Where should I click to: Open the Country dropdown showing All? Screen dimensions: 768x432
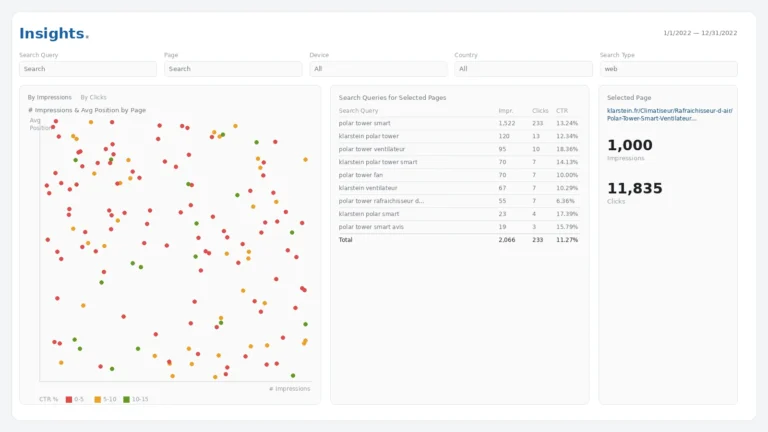(523, 69)
